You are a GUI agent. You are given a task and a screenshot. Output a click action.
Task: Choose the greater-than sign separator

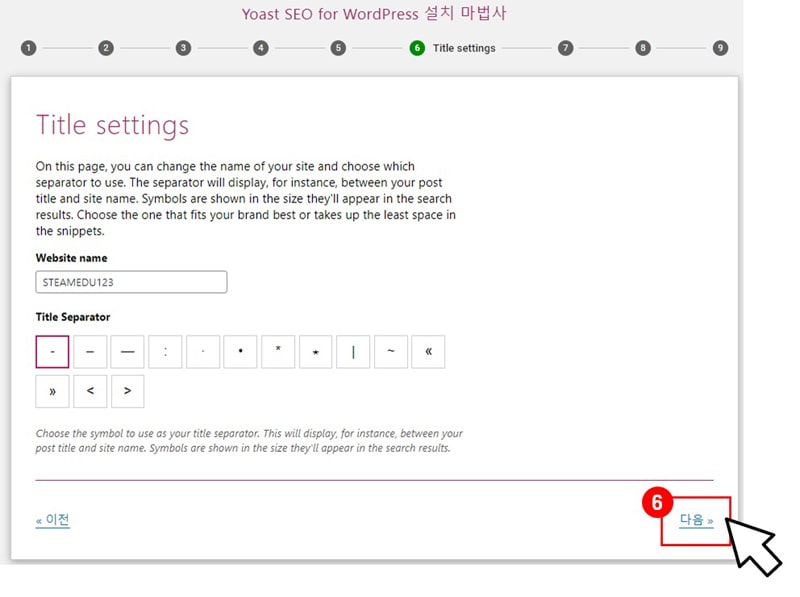pos(128,391)
